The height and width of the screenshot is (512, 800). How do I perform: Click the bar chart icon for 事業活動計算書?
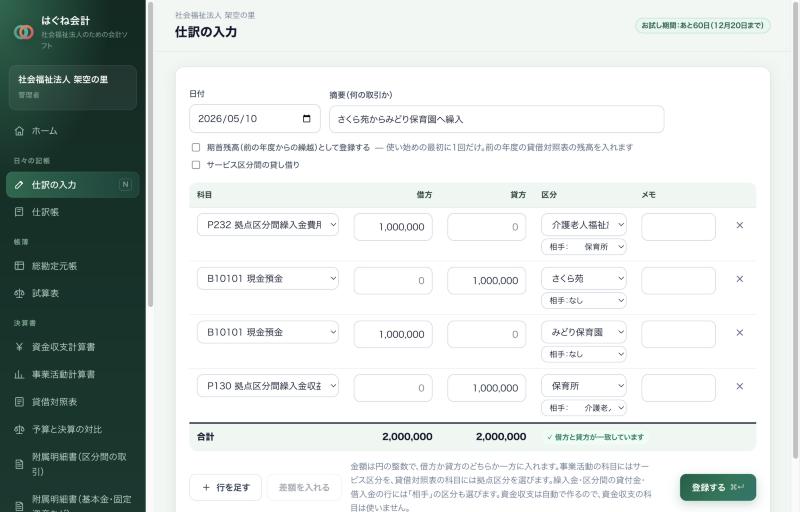19,375
